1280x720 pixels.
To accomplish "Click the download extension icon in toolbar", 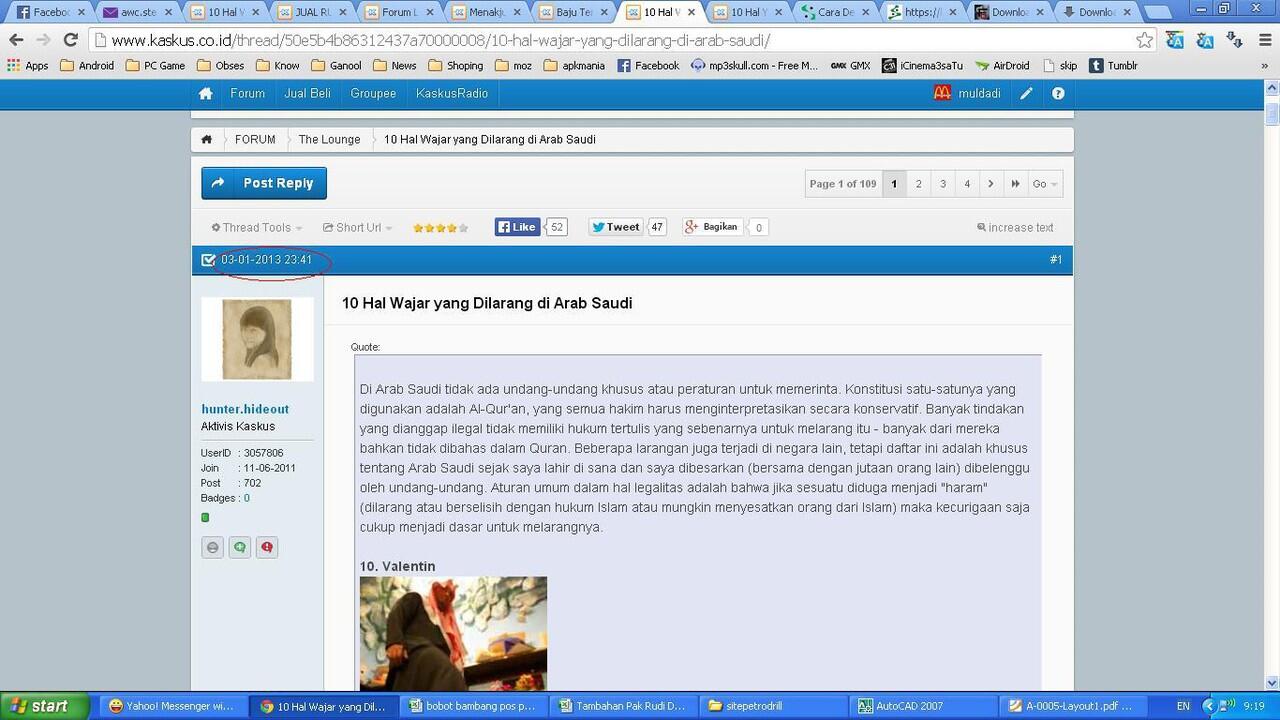I will (1236, 40).
